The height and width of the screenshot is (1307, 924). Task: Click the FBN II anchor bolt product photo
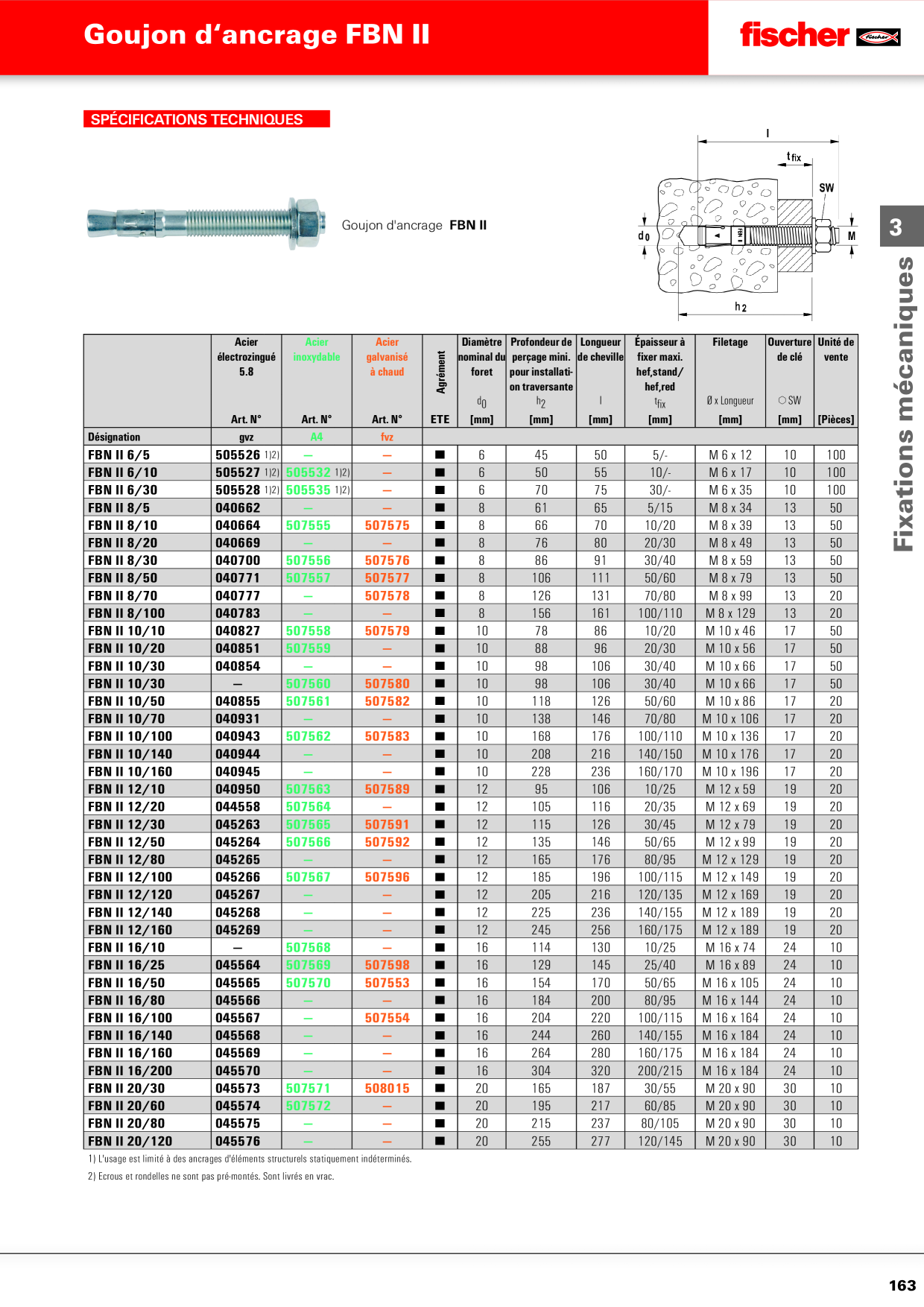point(206,223)
